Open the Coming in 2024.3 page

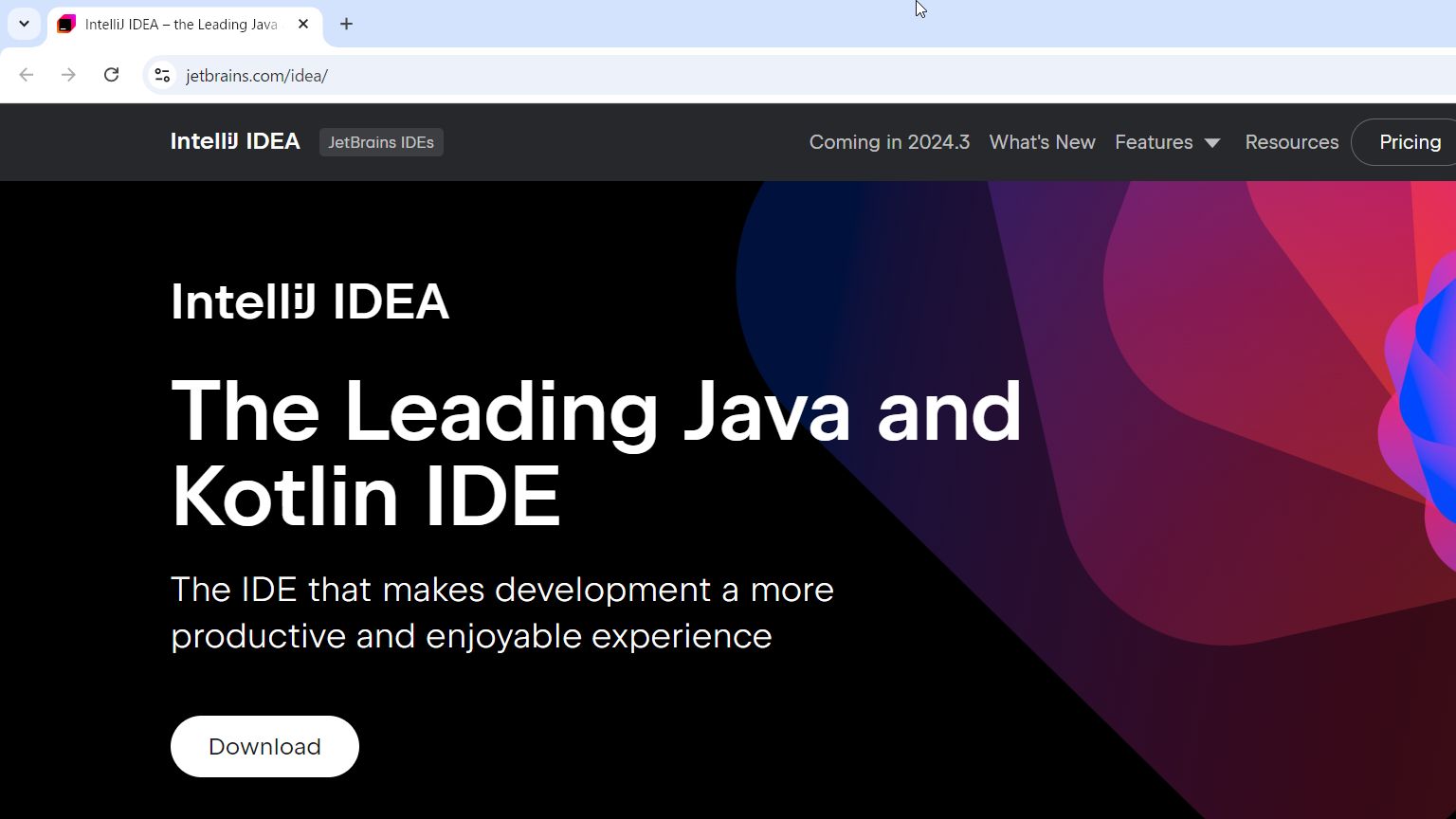(889, 142)
